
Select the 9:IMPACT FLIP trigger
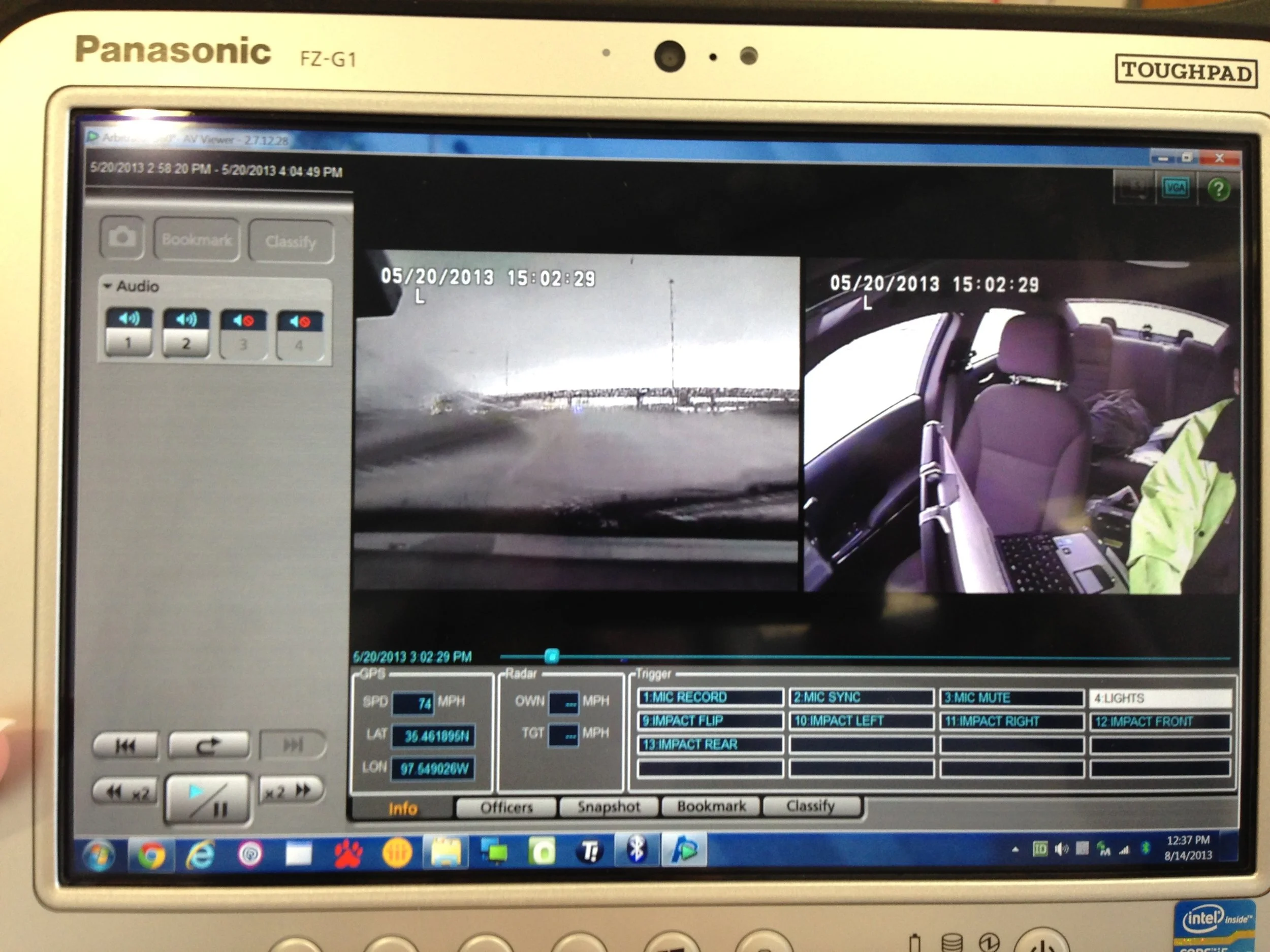[x=710, y=721]
